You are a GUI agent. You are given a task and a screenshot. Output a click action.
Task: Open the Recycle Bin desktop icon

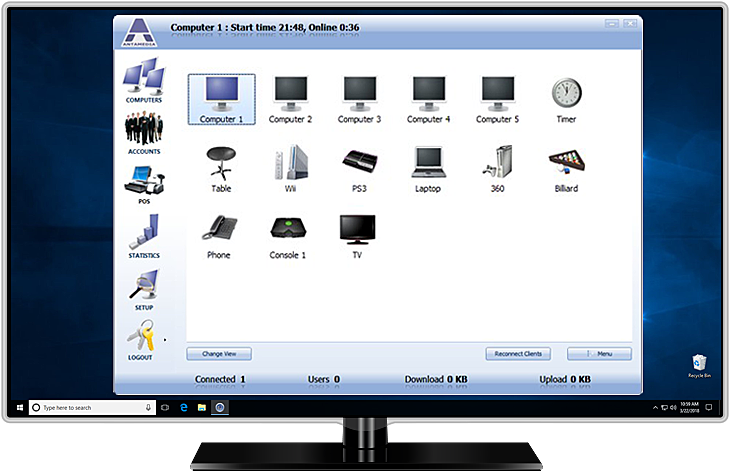click(699, 366)
